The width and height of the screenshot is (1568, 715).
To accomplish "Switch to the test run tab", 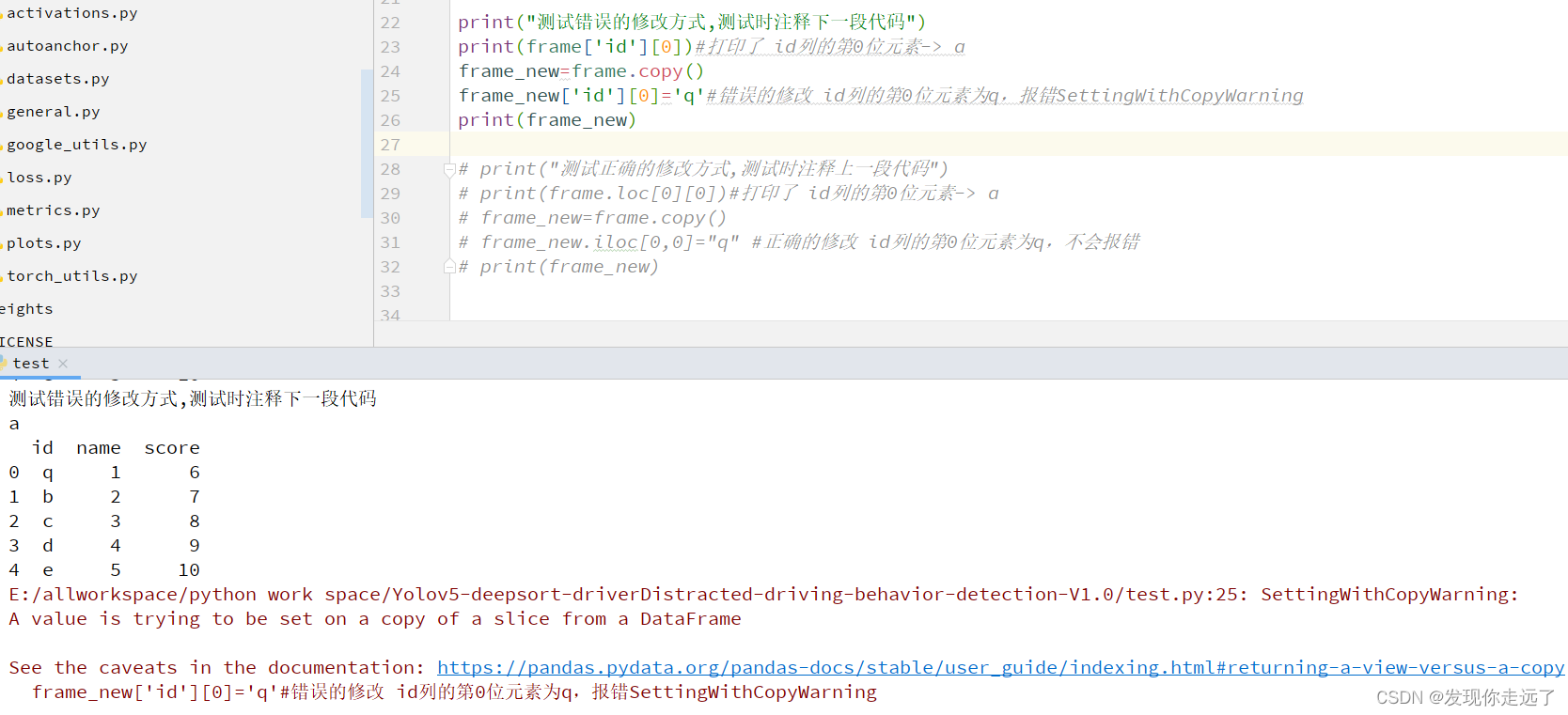I will click(30, 364).
